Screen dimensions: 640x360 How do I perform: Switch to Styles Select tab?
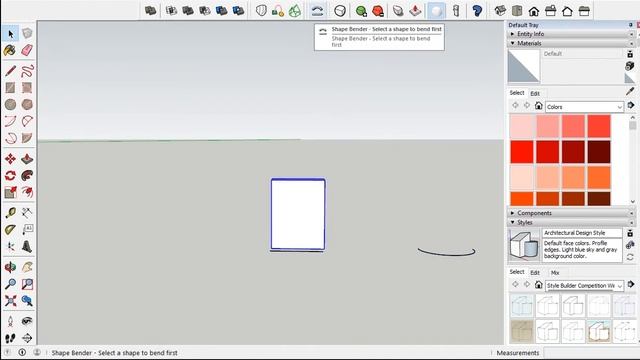coord(517,272)
